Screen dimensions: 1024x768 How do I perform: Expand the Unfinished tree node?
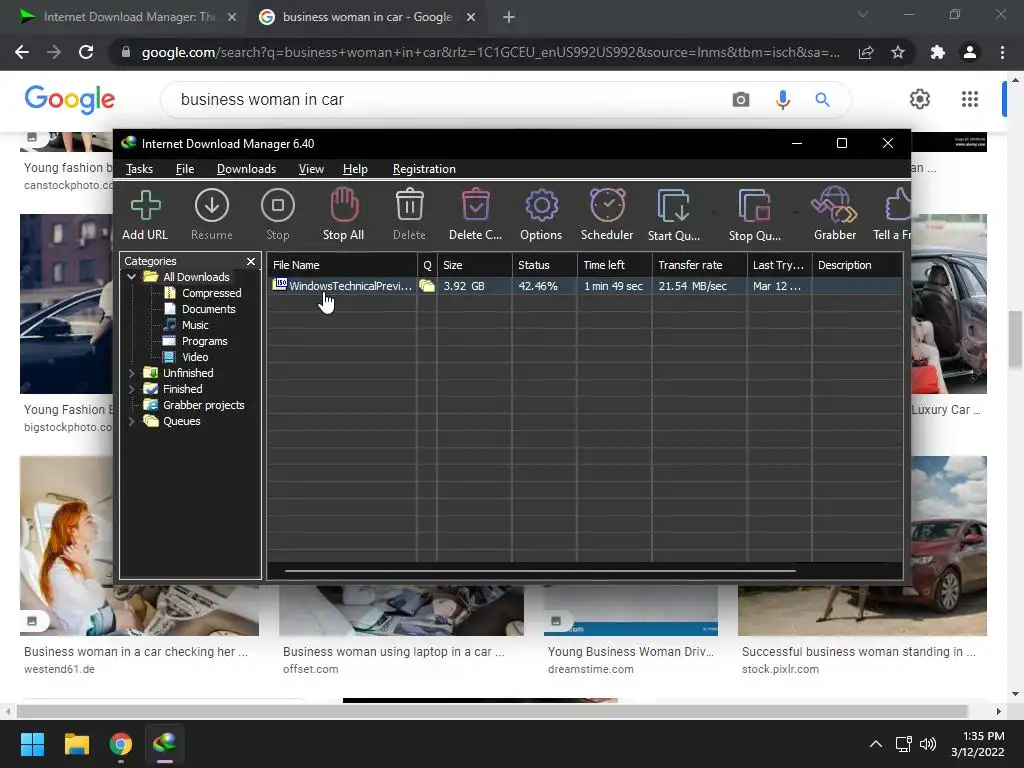(x=131, y=373)
